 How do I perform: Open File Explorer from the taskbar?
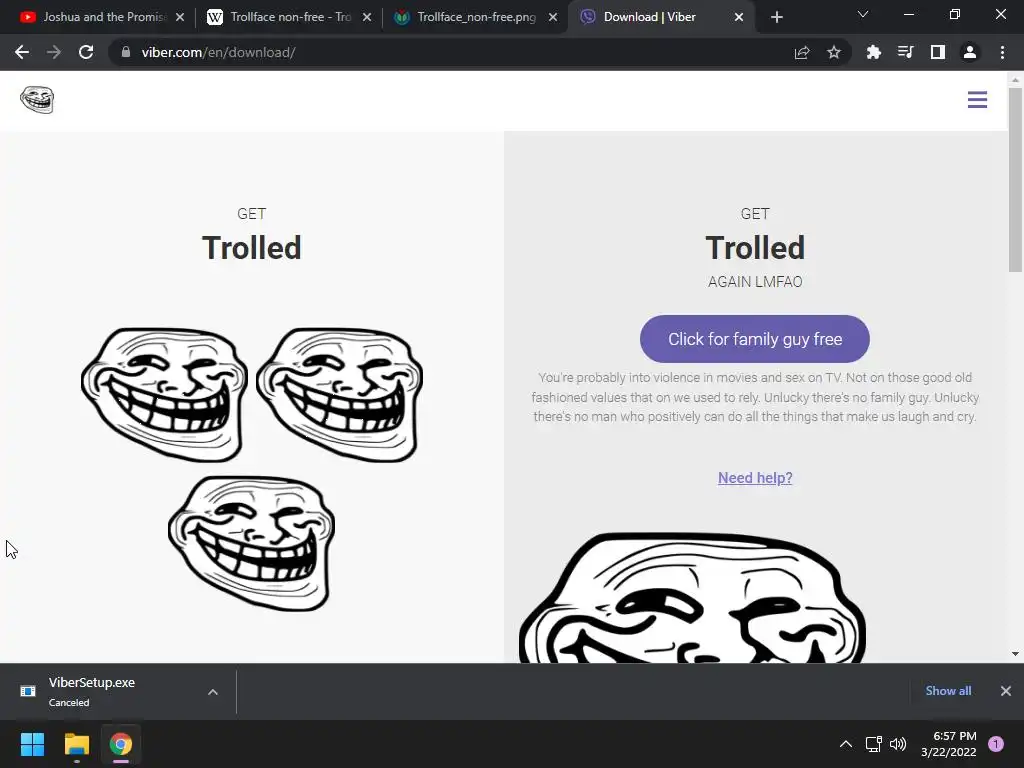pos(76,744)
